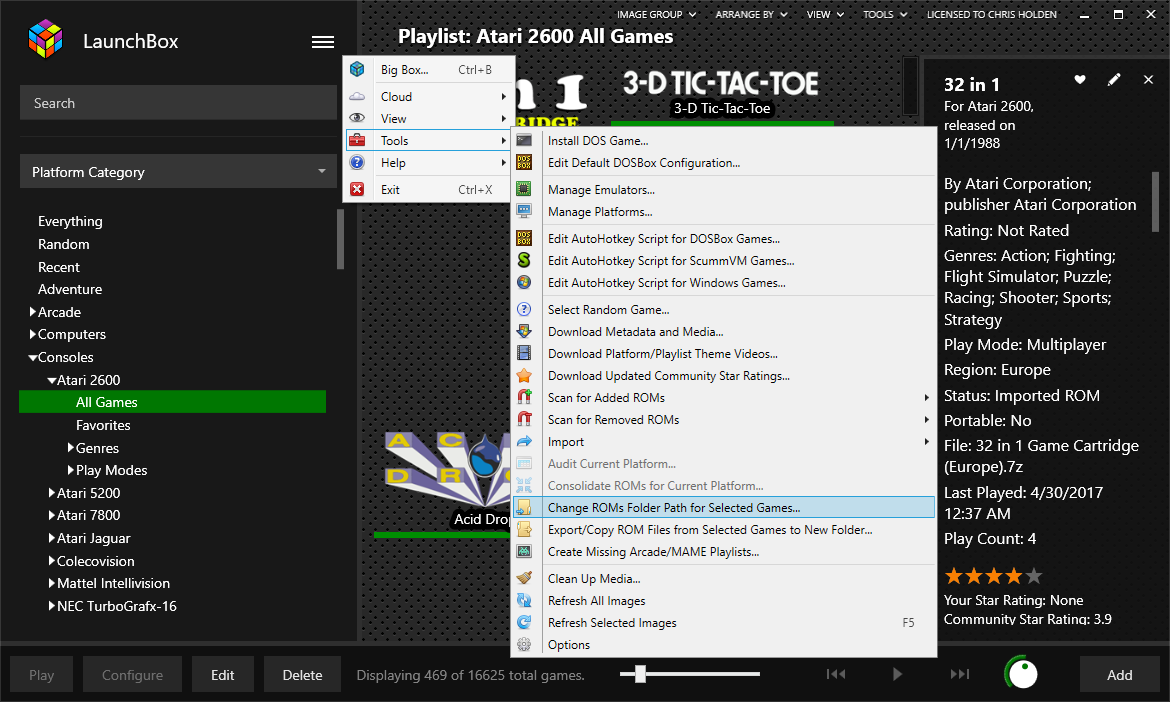Click the Manage Emulators chip icon

pos(525,189)
